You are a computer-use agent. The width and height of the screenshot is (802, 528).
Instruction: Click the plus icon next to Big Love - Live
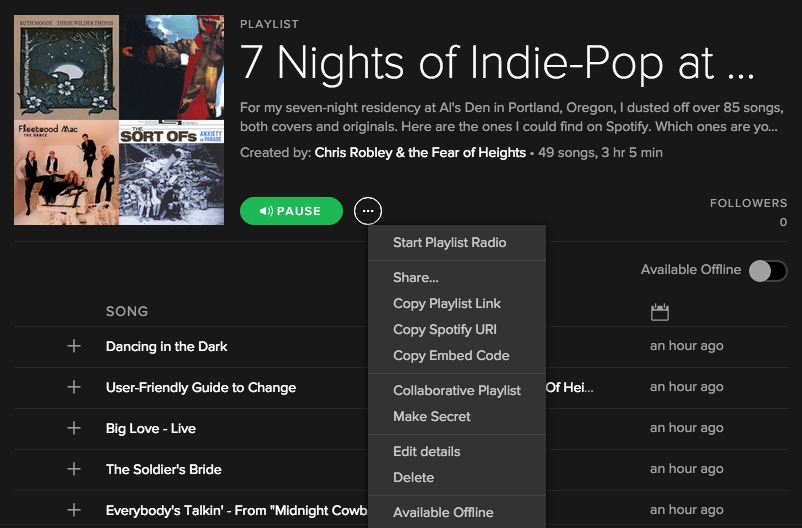pyautogui.click(x=73, y=428)
